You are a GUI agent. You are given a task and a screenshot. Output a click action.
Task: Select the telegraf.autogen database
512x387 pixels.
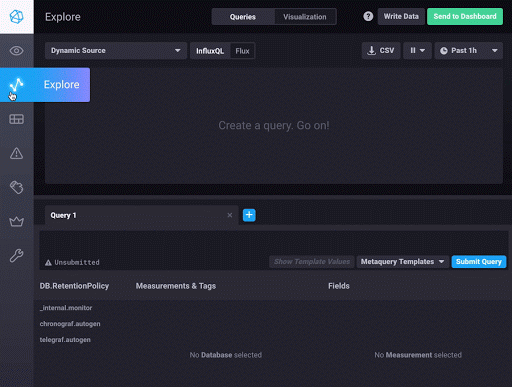pos(65,340)
